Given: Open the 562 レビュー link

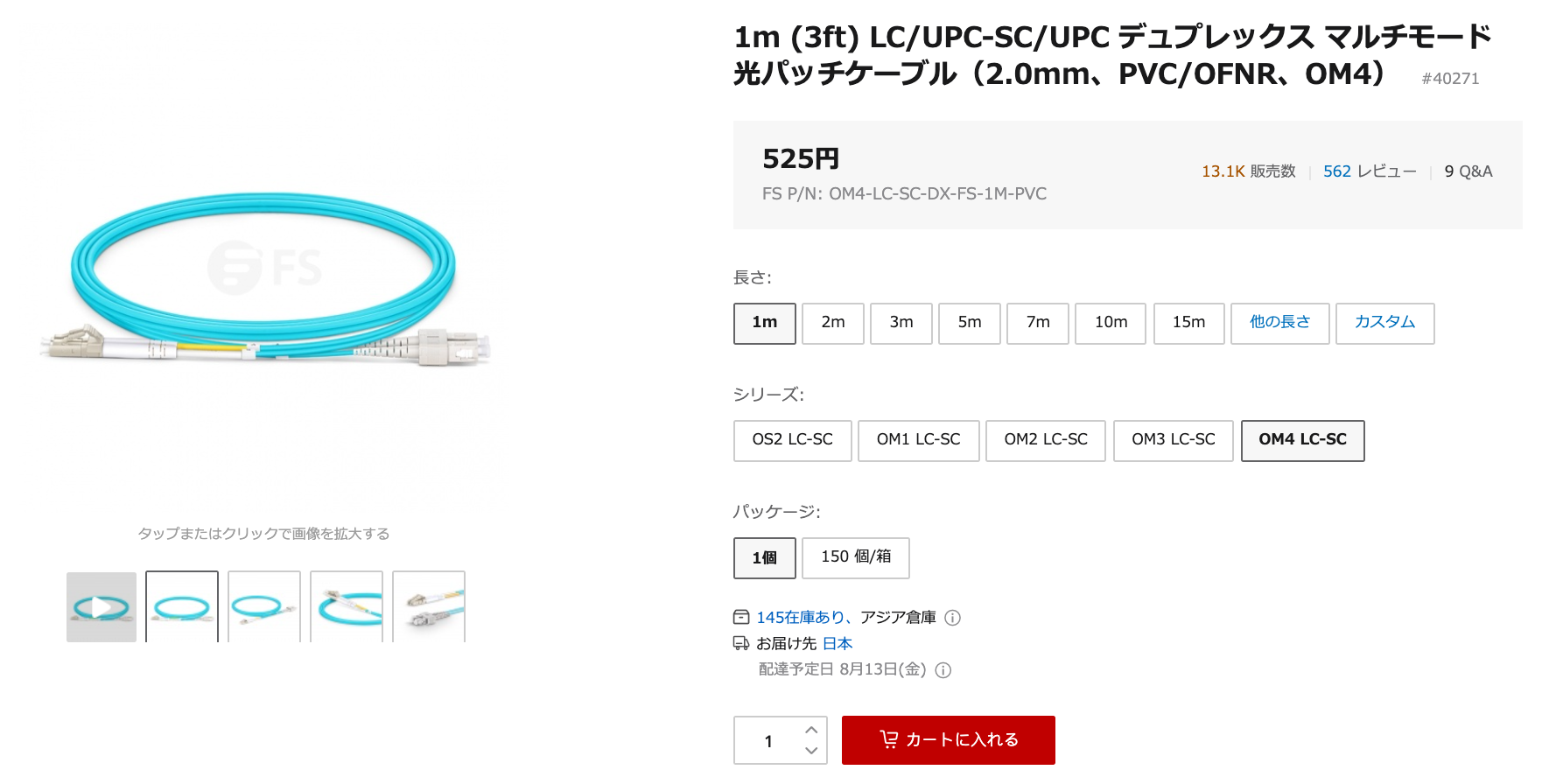Looking at the screenshot, I should [1368, 171].
